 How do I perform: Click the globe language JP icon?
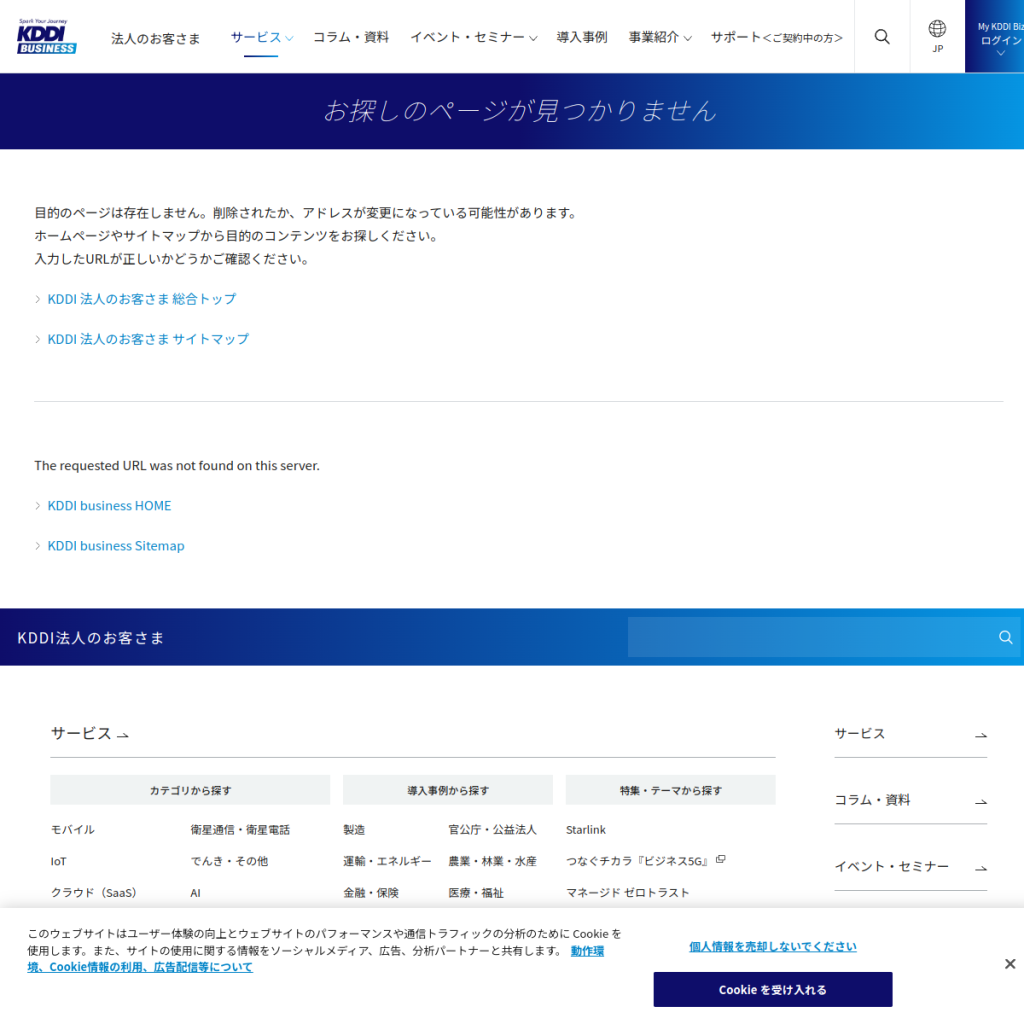pos(937,37)
